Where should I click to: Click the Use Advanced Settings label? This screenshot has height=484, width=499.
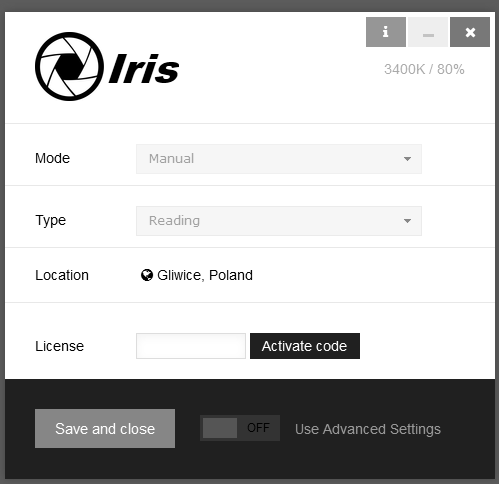[x=368, y=429]
